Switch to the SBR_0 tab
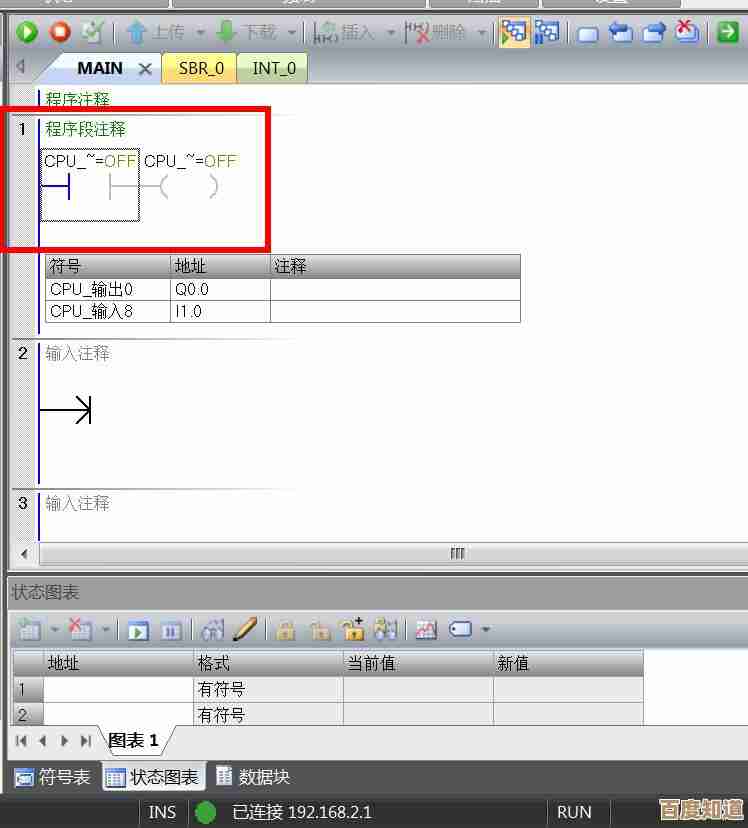748x828 pixels. click(x=201, y=68)
